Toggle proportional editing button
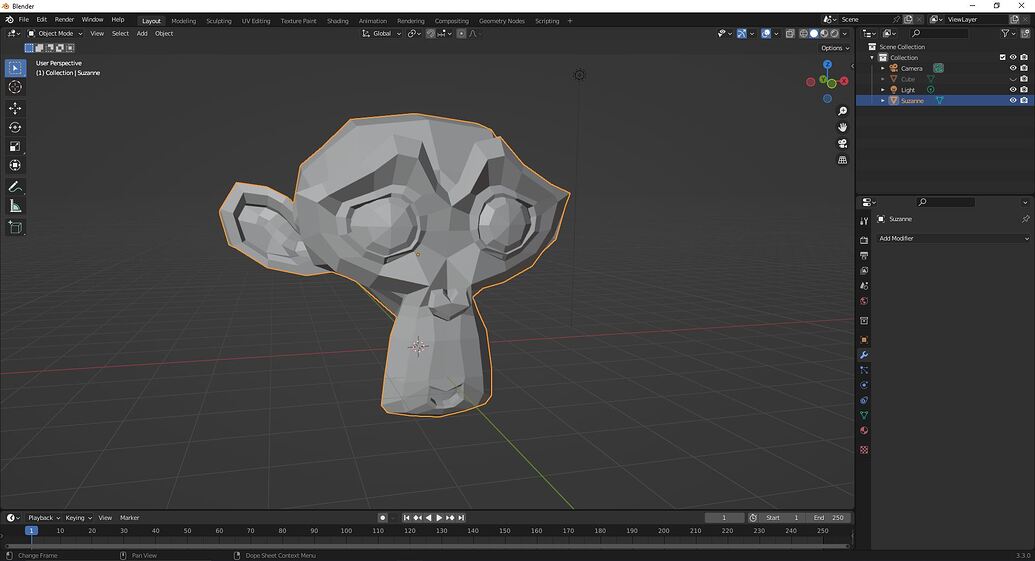1035x561 pixels. 461,34
